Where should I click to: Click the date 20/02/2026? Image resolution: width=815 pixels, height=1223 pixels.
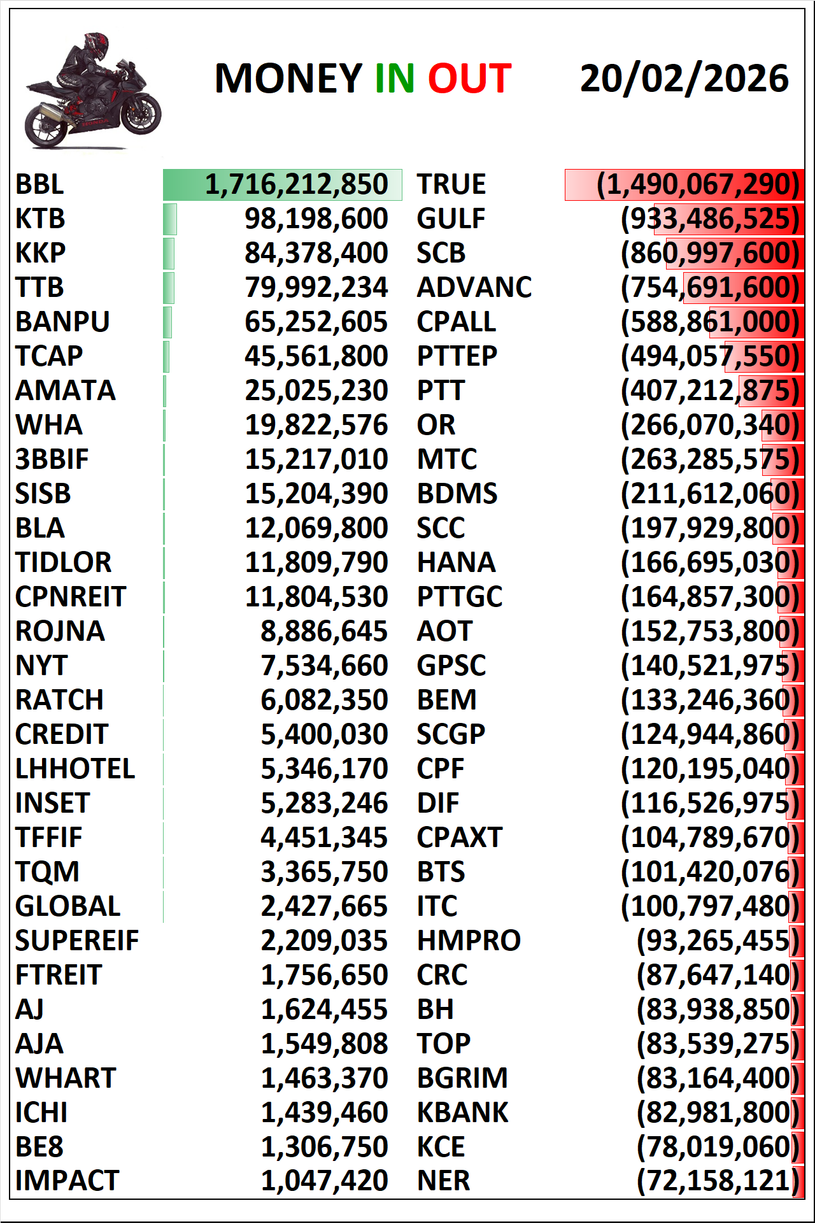[x=683, y=78]
